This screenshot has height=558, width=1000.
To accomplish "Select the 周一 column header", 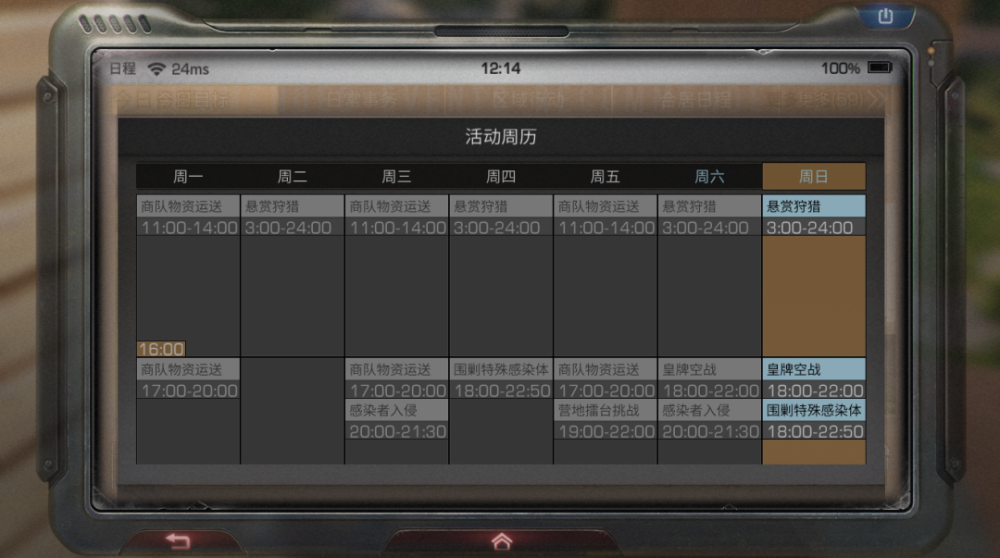I will pyautogui.click(x=188, y=177).
